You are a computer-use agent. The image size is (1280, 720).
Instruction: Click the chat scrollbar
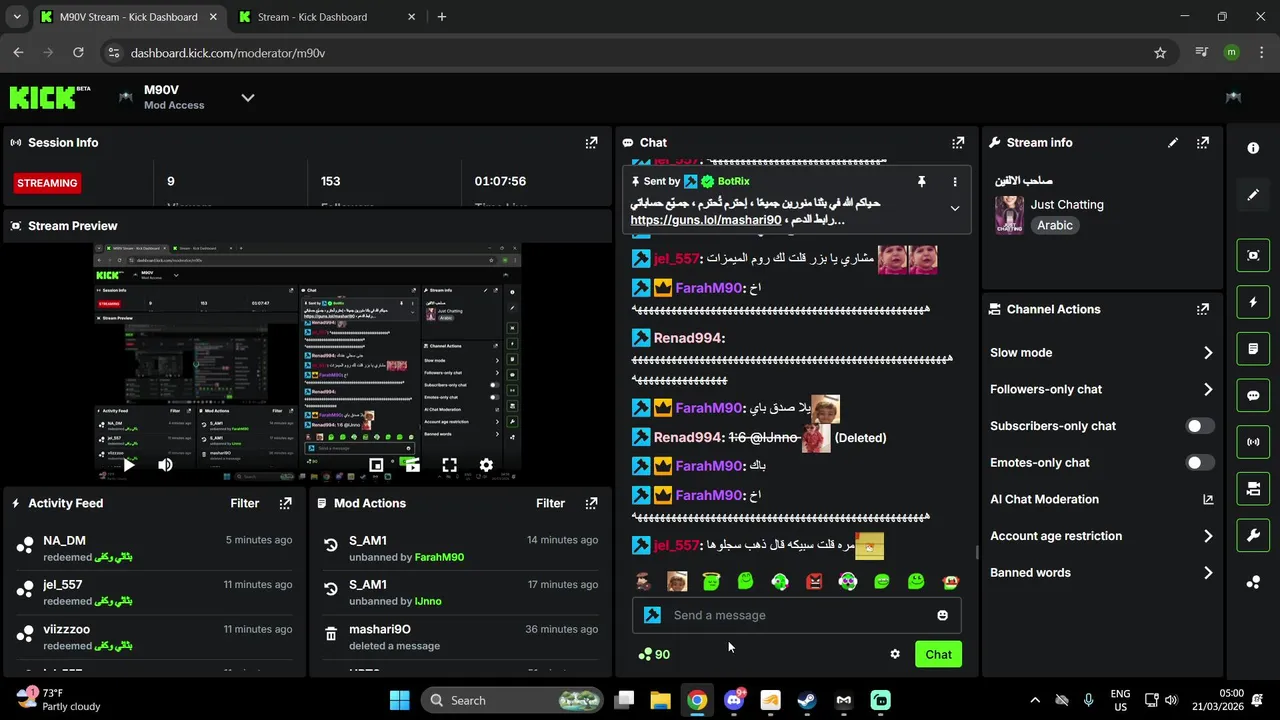pos(977,552)
